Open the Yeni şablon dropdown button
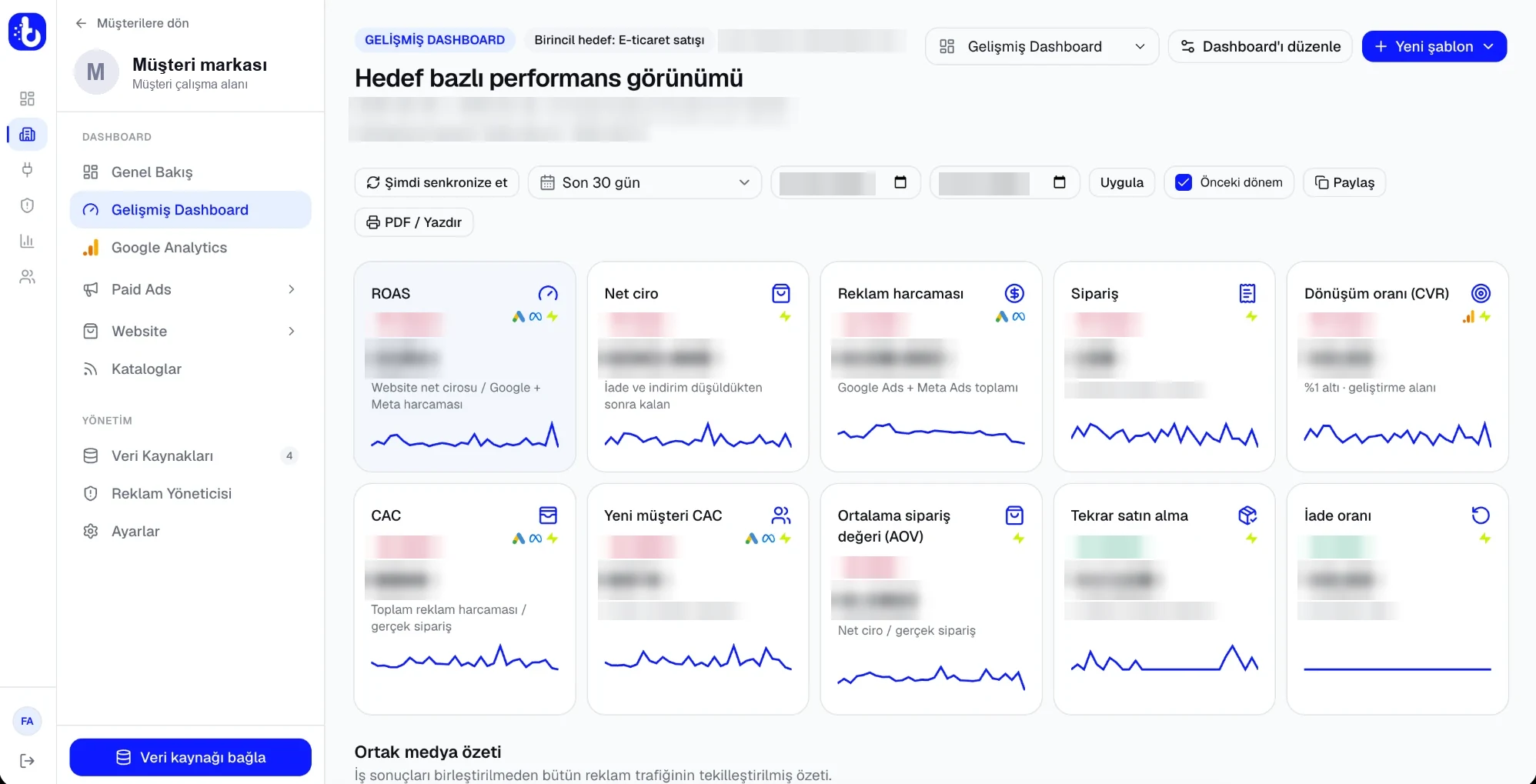This screenshot has width=1536, height=784. (1434, 46)
